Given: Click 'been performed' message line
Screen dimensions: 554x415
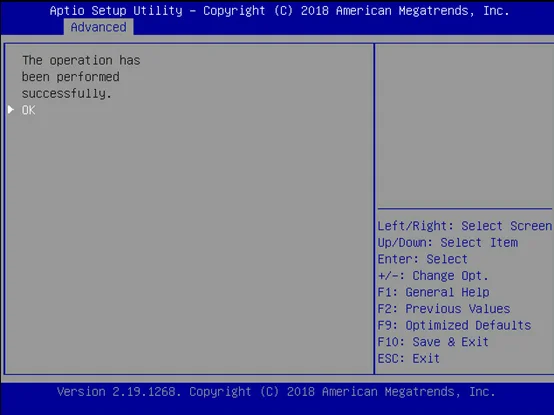Looking at the screenshot, I should point(71,77).
